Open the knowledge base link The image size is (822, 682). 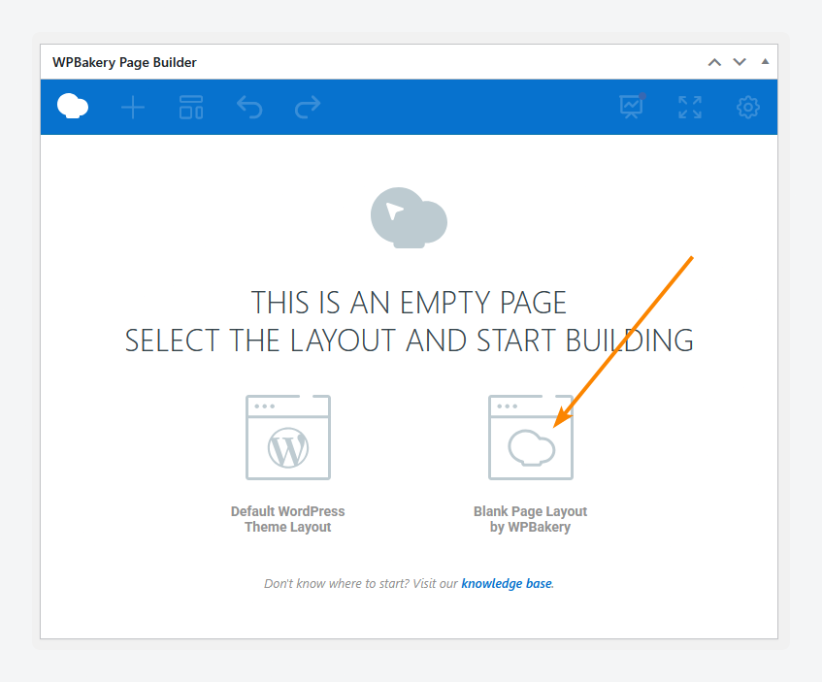coord(506,583)
